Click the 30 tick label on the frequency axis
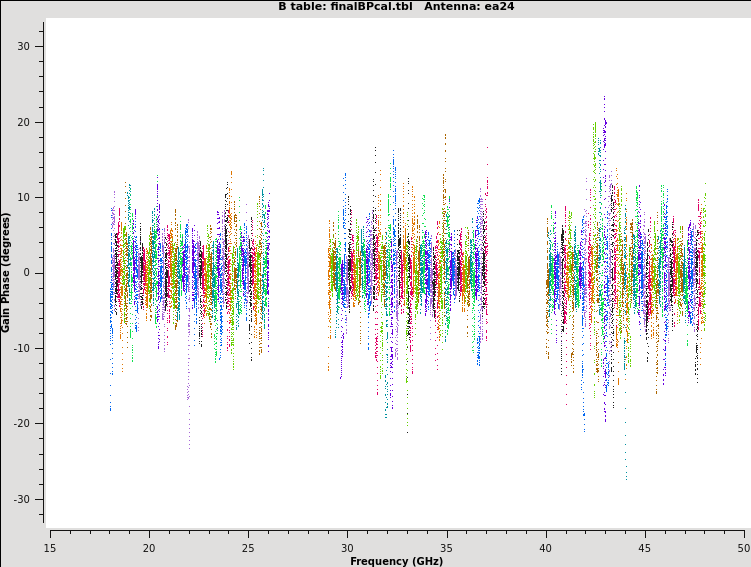The height and width of the screenshot is (567, 751). point(347,547)
